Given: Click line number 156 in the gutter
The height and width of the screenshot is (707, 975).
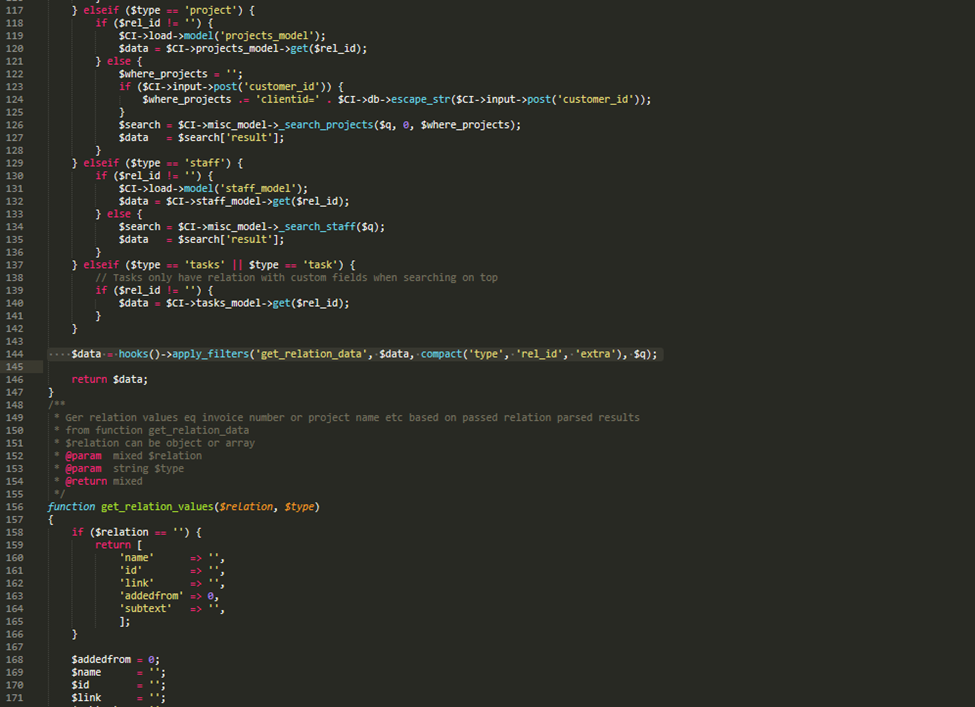Looking at the screenshot, I should pyautogui.click(x=14, y=507).
